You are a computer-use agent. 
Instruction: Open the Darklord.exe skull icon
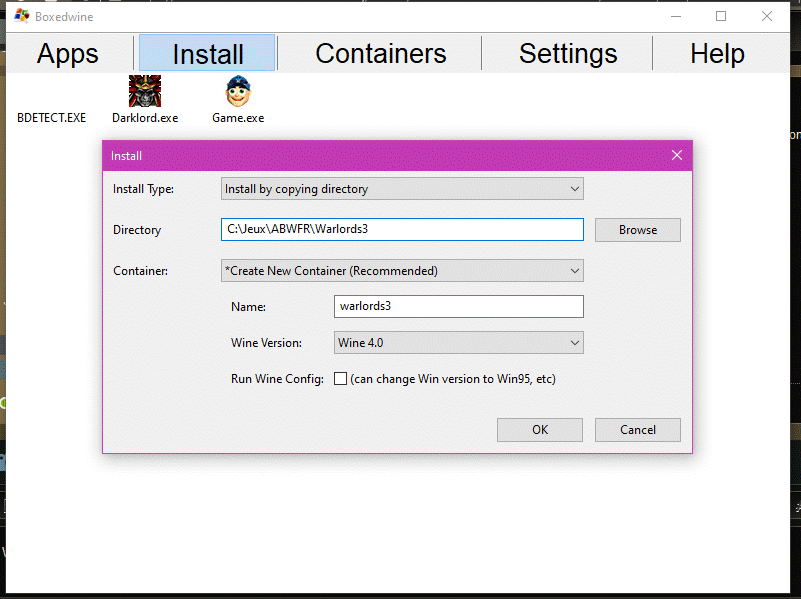click(x=145, y=91)
